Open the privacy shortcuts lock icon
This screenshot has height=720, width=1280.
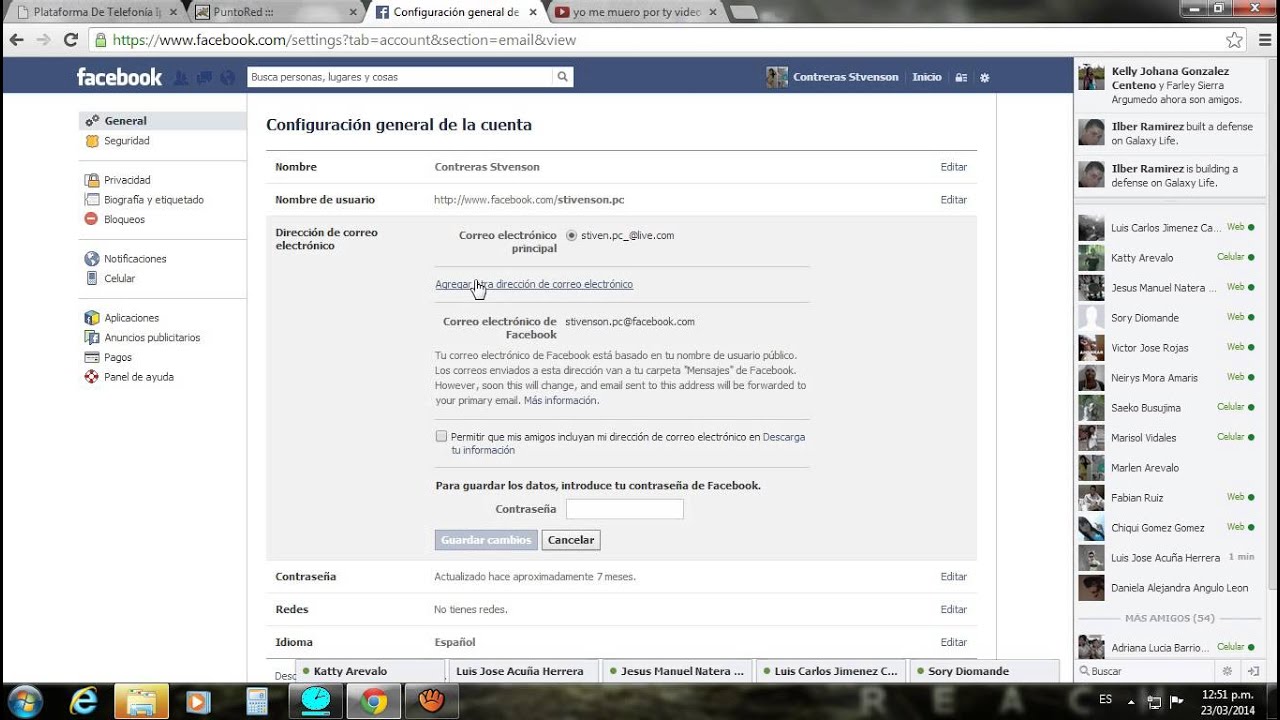point(961,77)
